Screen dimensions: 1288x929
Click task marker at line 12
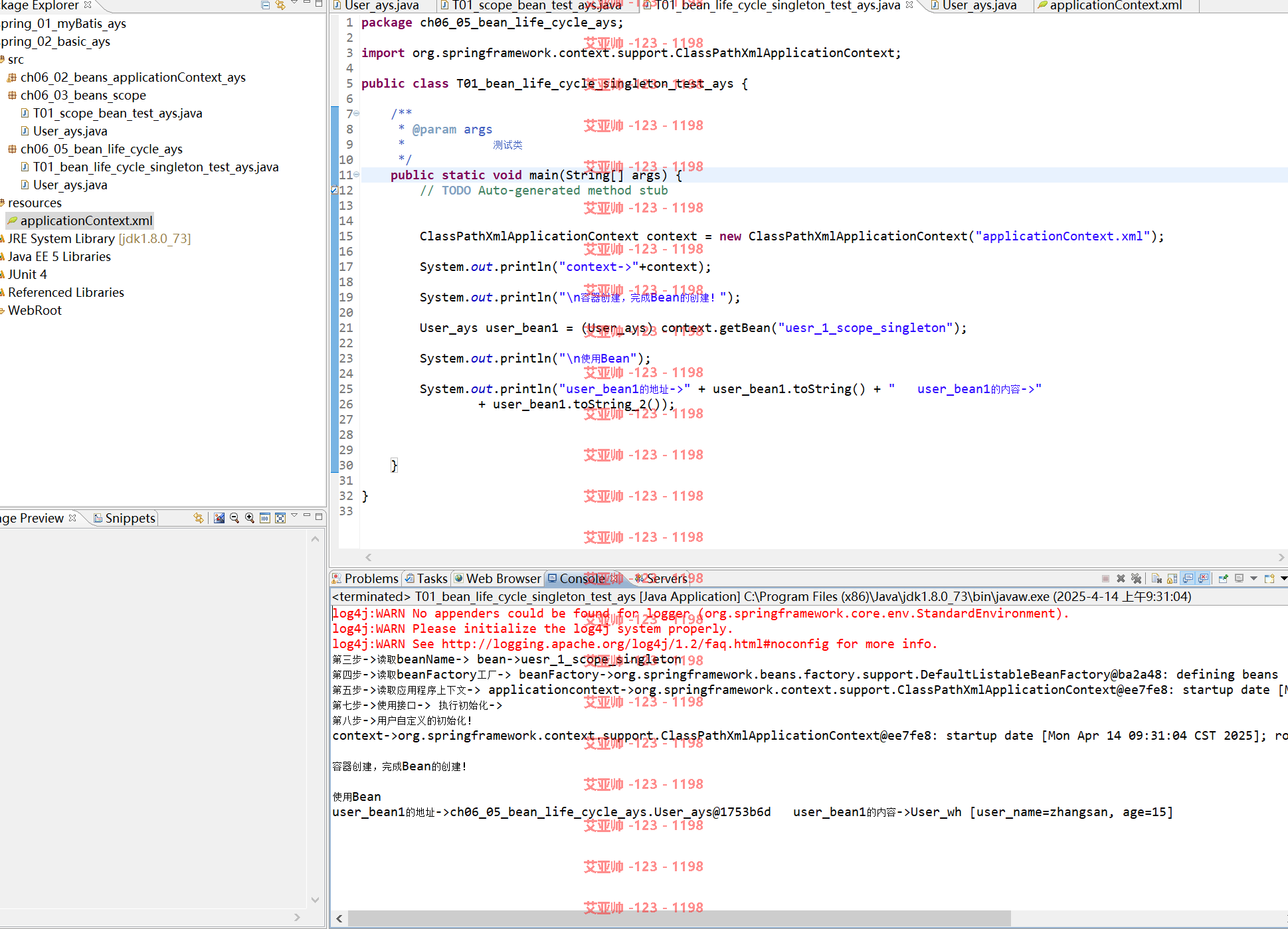(334, 191)
